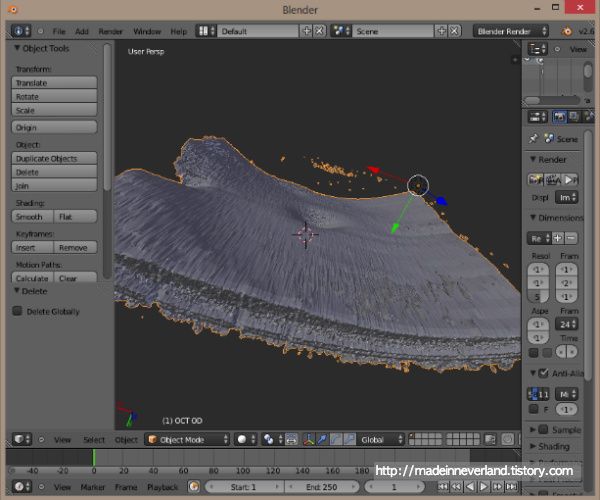Image resolution: width=600 pixels, height=500 pixels.
Task: Play animation in reverse
Action: (x=470, y=487)
